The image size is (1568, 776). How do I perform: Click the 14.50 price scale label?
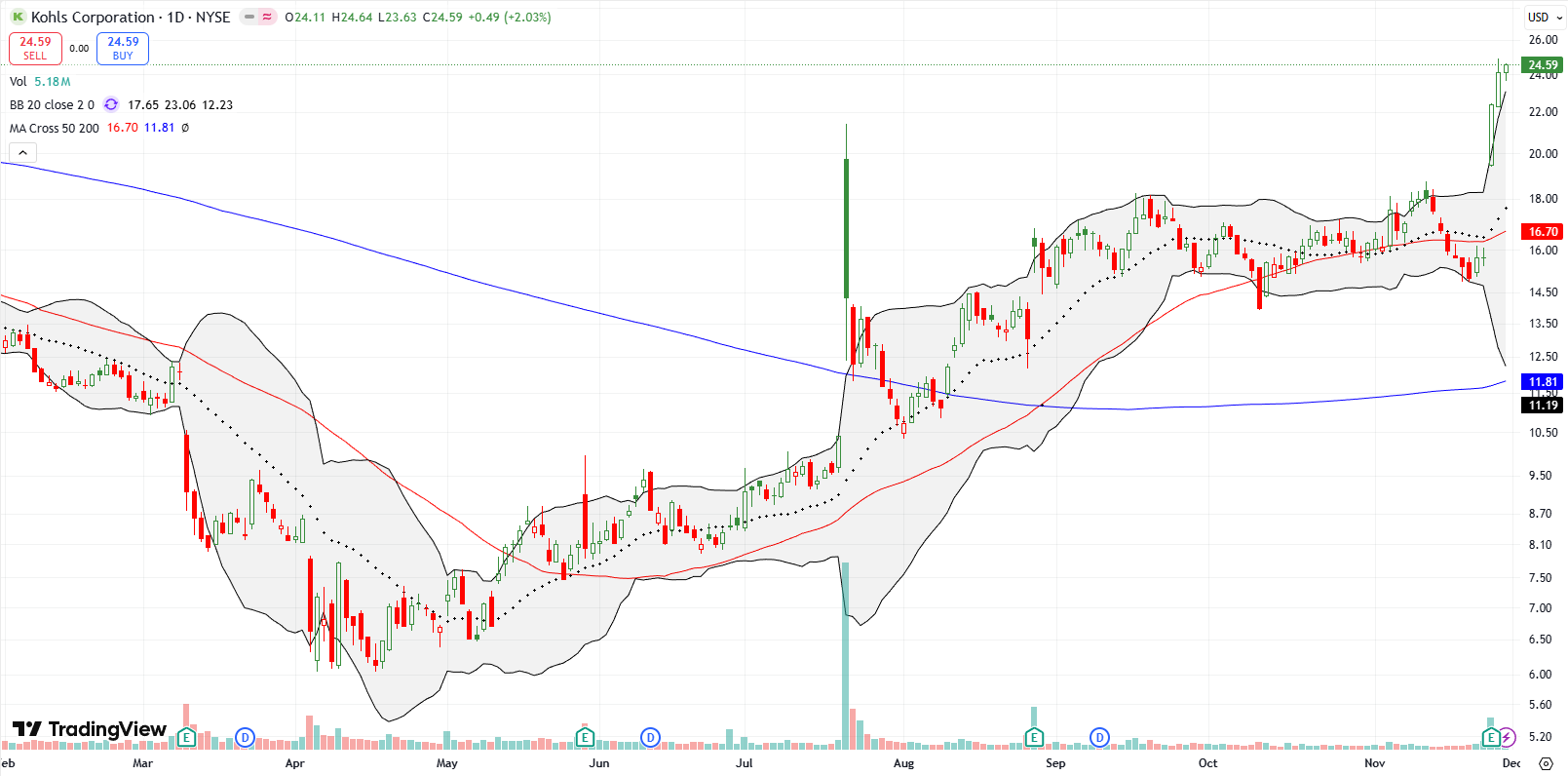[x=1543, y=292]
